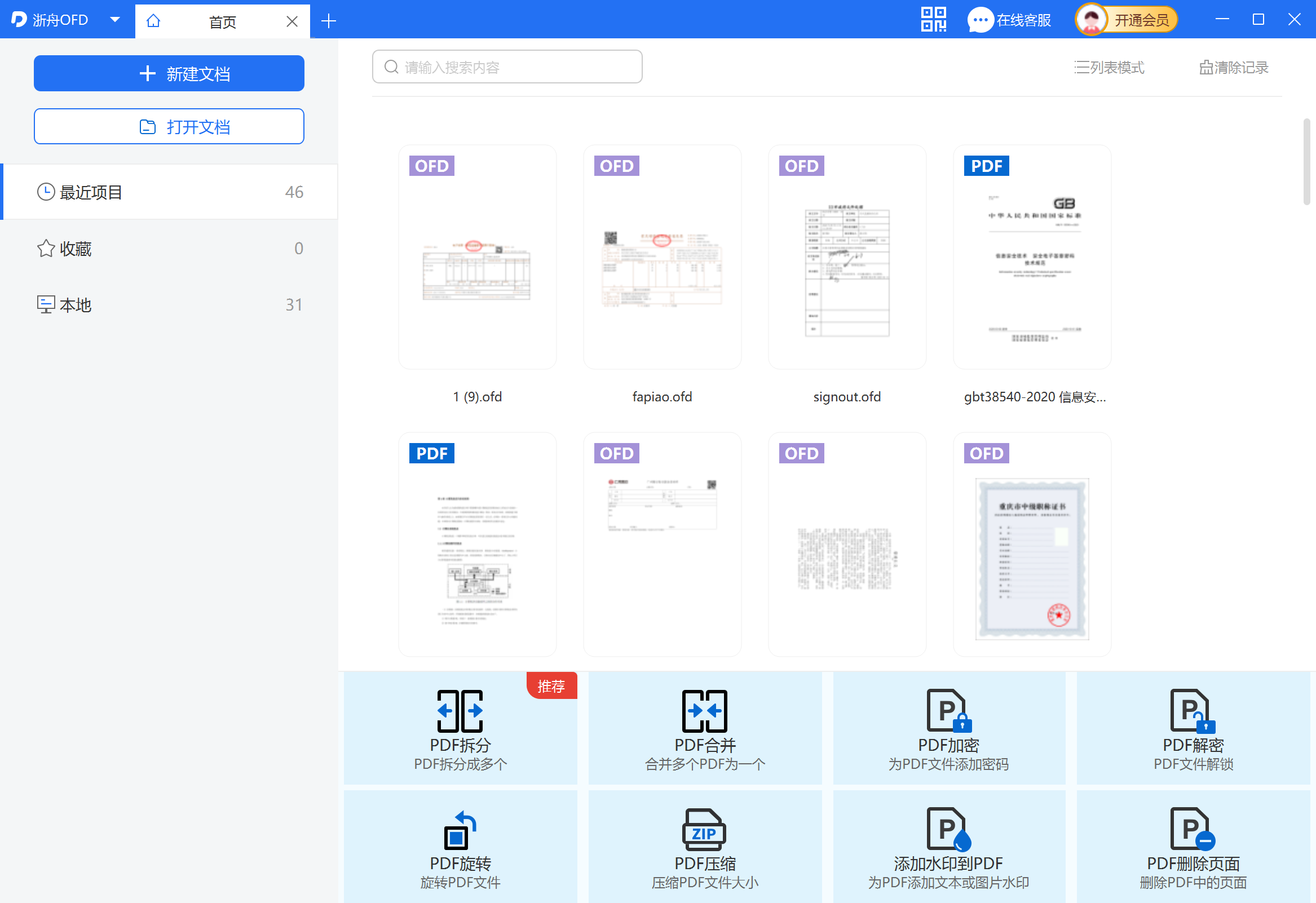Open the fapiao.ofd thumbnail

[662, 258]
